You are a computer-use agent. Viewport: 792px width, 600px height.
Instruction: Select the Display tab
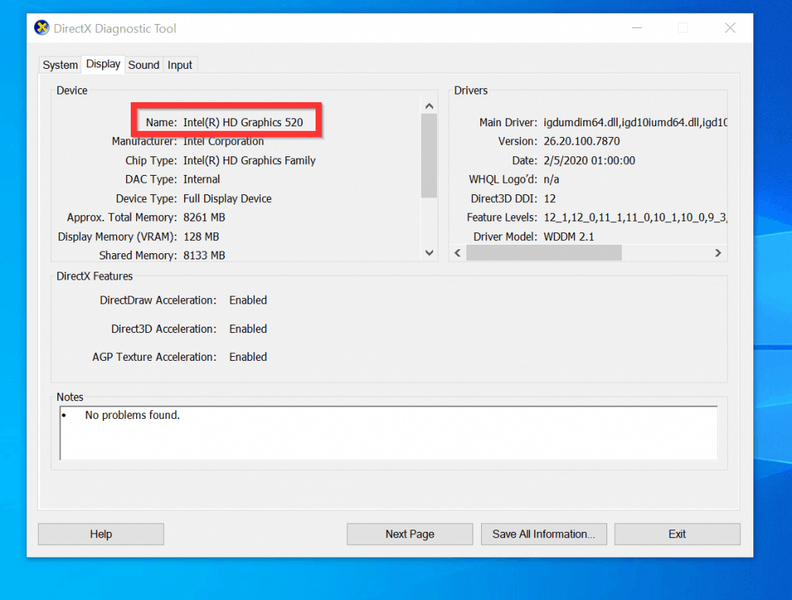click(103, 64)
